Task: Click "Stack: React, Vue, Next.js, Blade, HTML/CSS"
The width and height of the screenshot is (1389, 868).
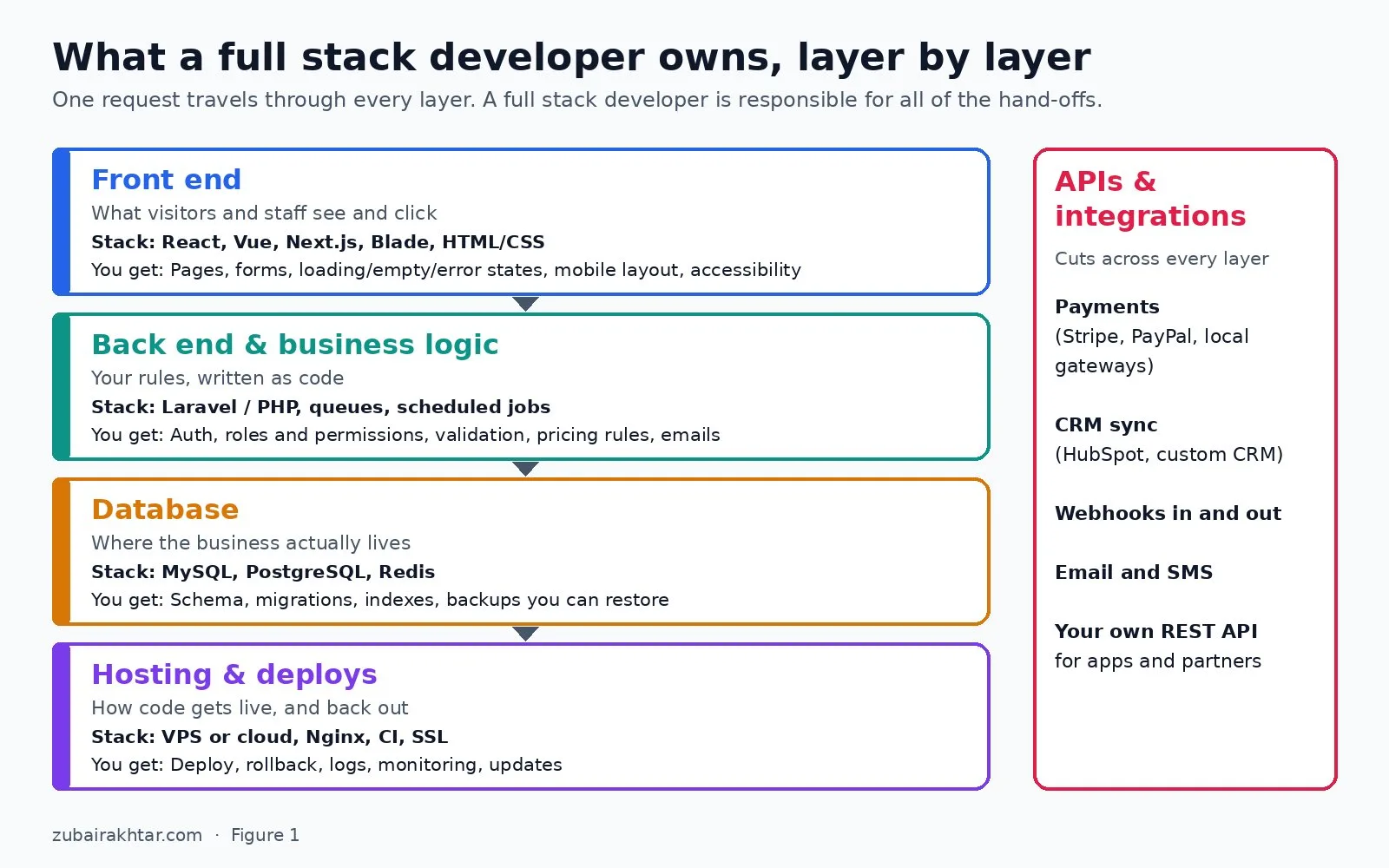Action: (x=318, y=242)
